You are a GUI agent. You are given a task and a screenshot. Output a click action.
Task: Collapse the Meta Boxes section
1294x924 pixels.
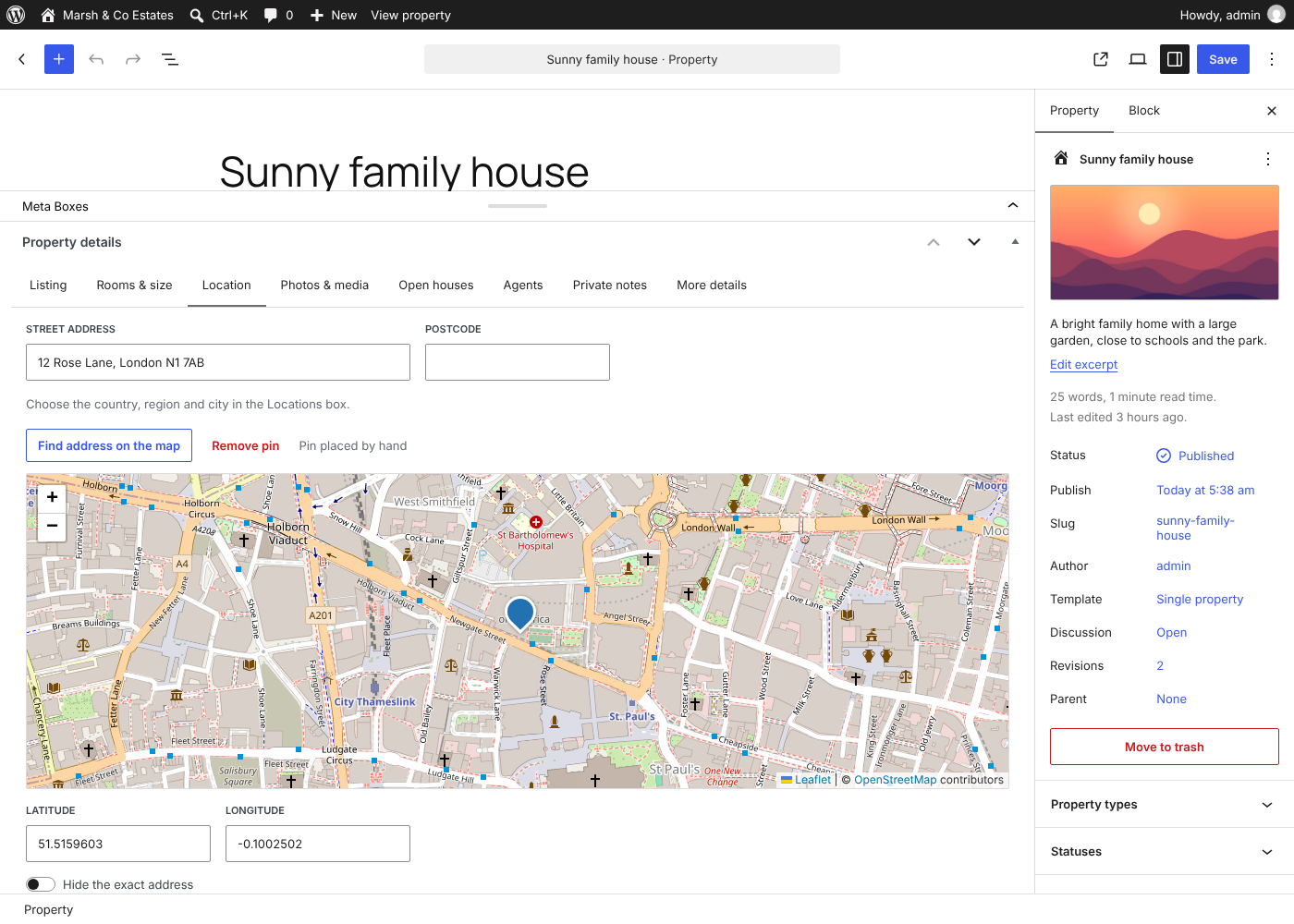[1013, 205]
